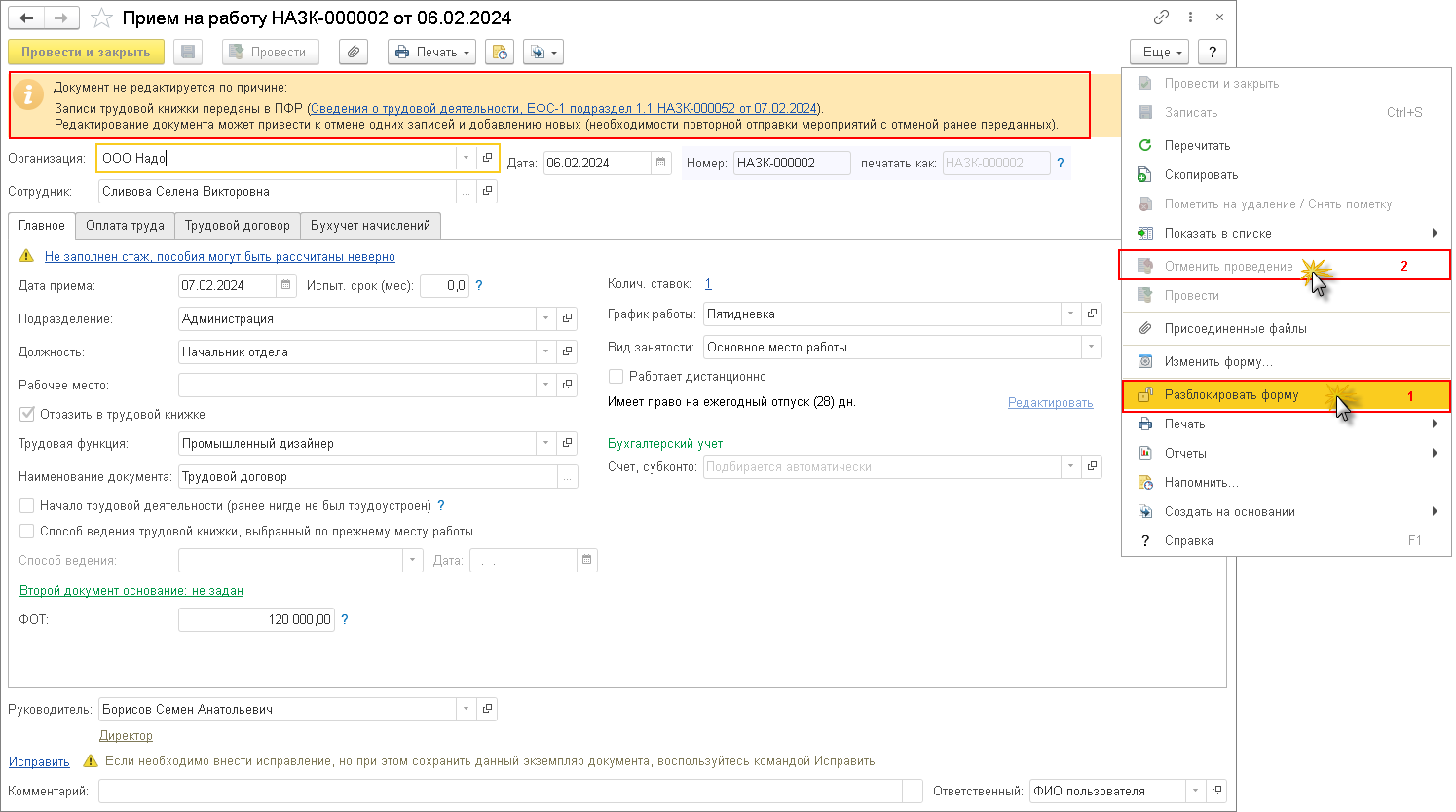1456x812 pixels.
Task: Open the Создать на основании submenu
Action: click(x=1230, y=512)
